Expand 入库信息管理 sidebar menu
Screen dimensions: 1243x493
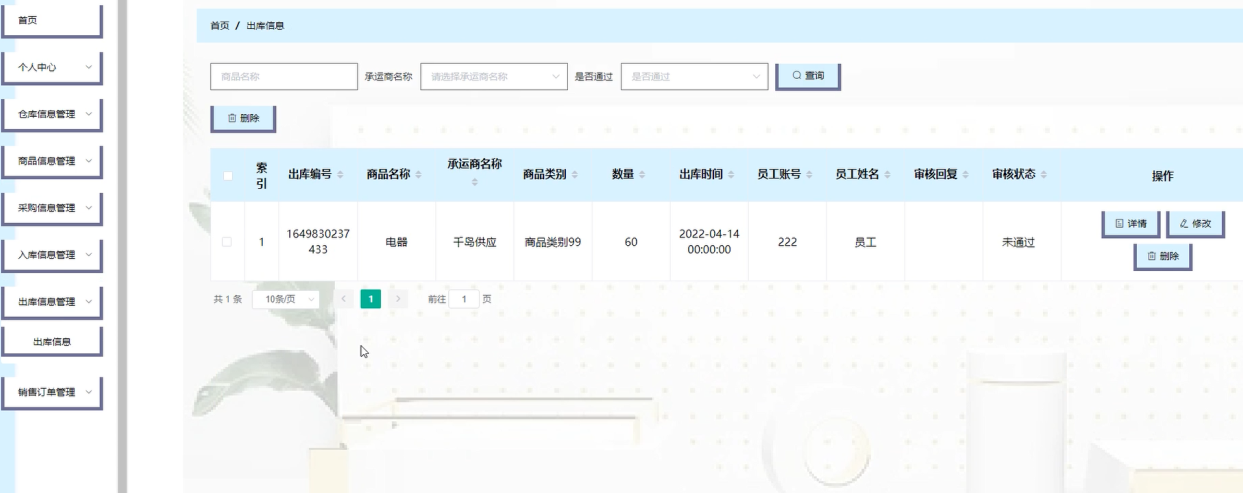[53, 255]
